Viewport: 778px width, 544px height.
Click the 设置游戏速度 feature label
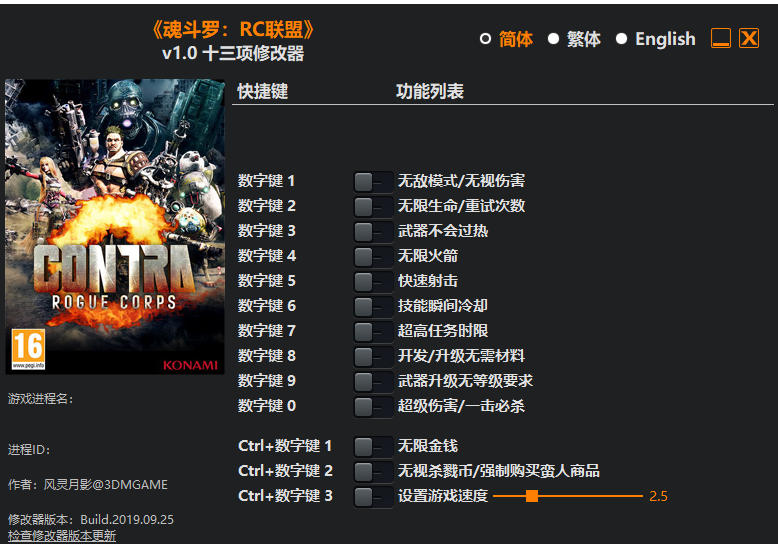click(443, 495)
